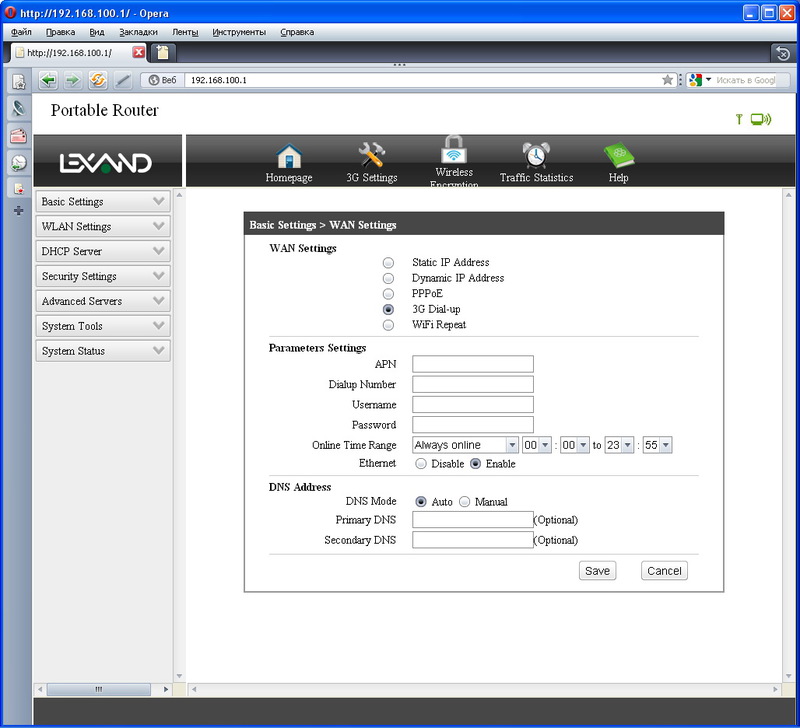Select the 3G Dial-up option

(x=388, y=310)
